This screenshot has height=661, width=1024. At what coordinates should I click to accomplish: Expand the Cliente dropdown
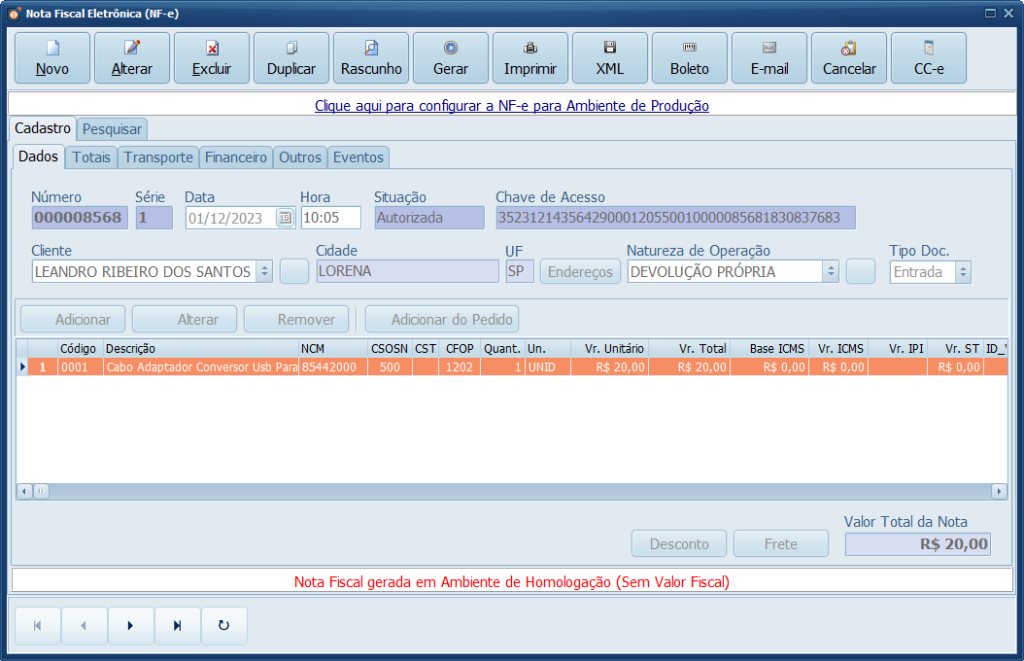(264, 271)
